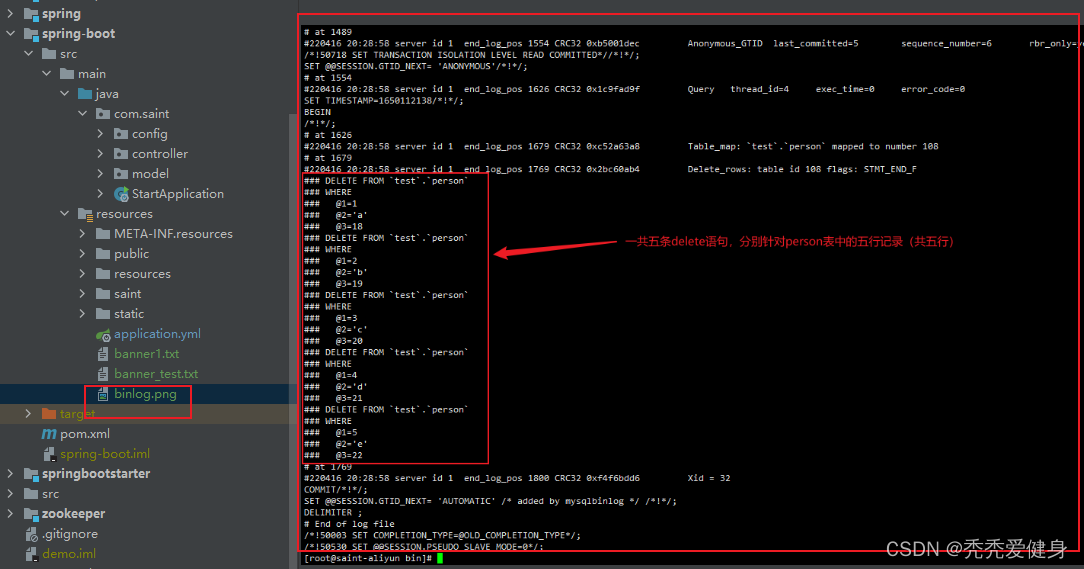Expand the zookeeper module
1084x569 pixels.
(10, 514)
